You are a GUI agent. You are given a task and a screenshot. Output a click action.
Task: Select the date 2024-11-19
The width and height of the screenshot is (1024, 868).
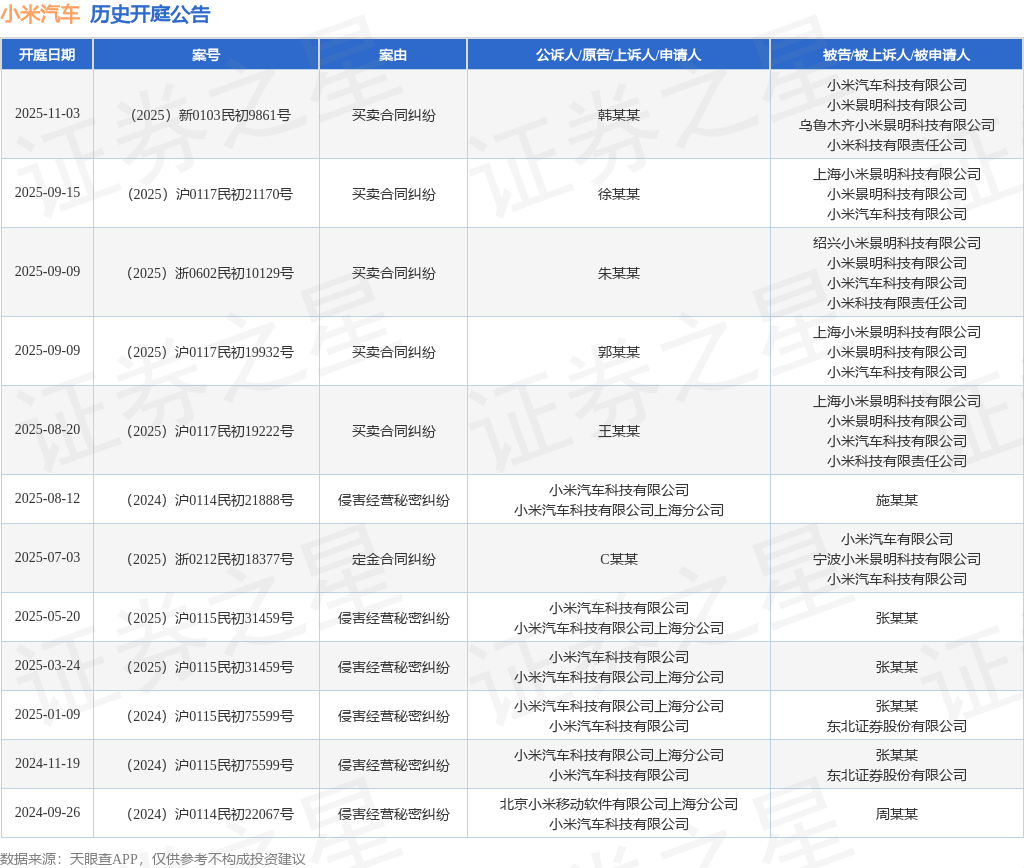point(48,764)
